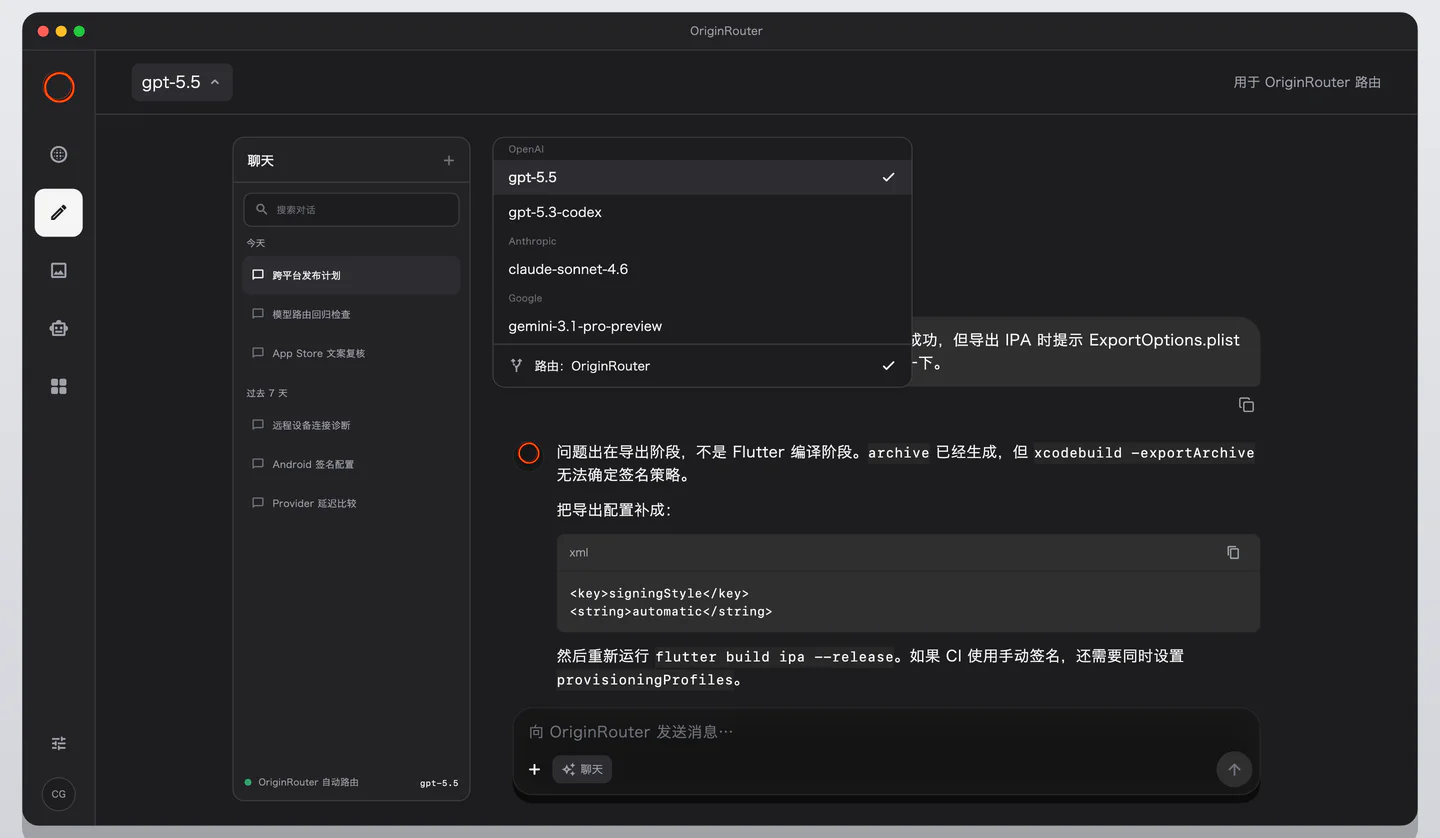The height and width of the screenshot is (838, 1440).
Task: Add attachment with the plus icon
Action: click(x=534, y=769)
